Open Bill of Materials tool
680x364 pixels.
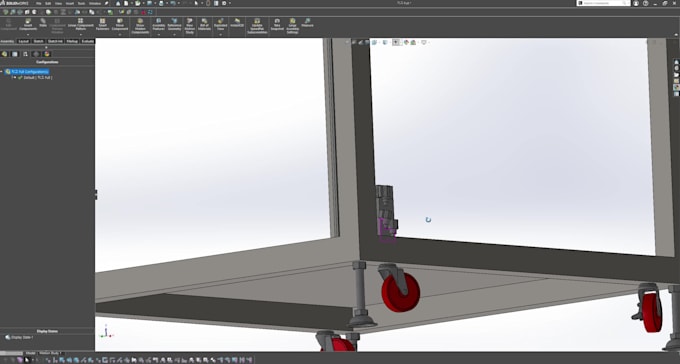click(204, 24)
